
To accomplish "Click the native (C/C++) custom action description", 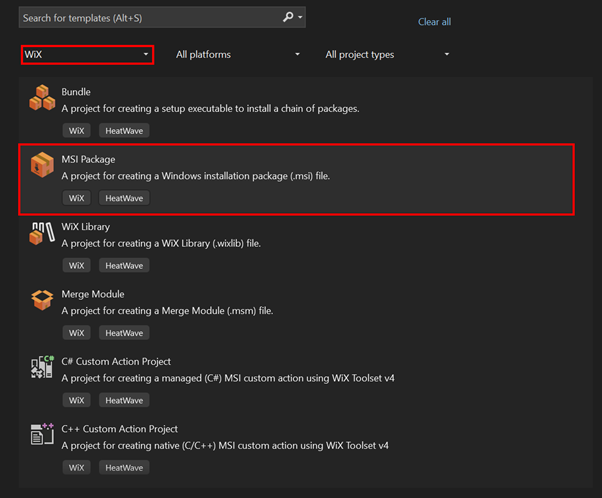I will 225,445.
